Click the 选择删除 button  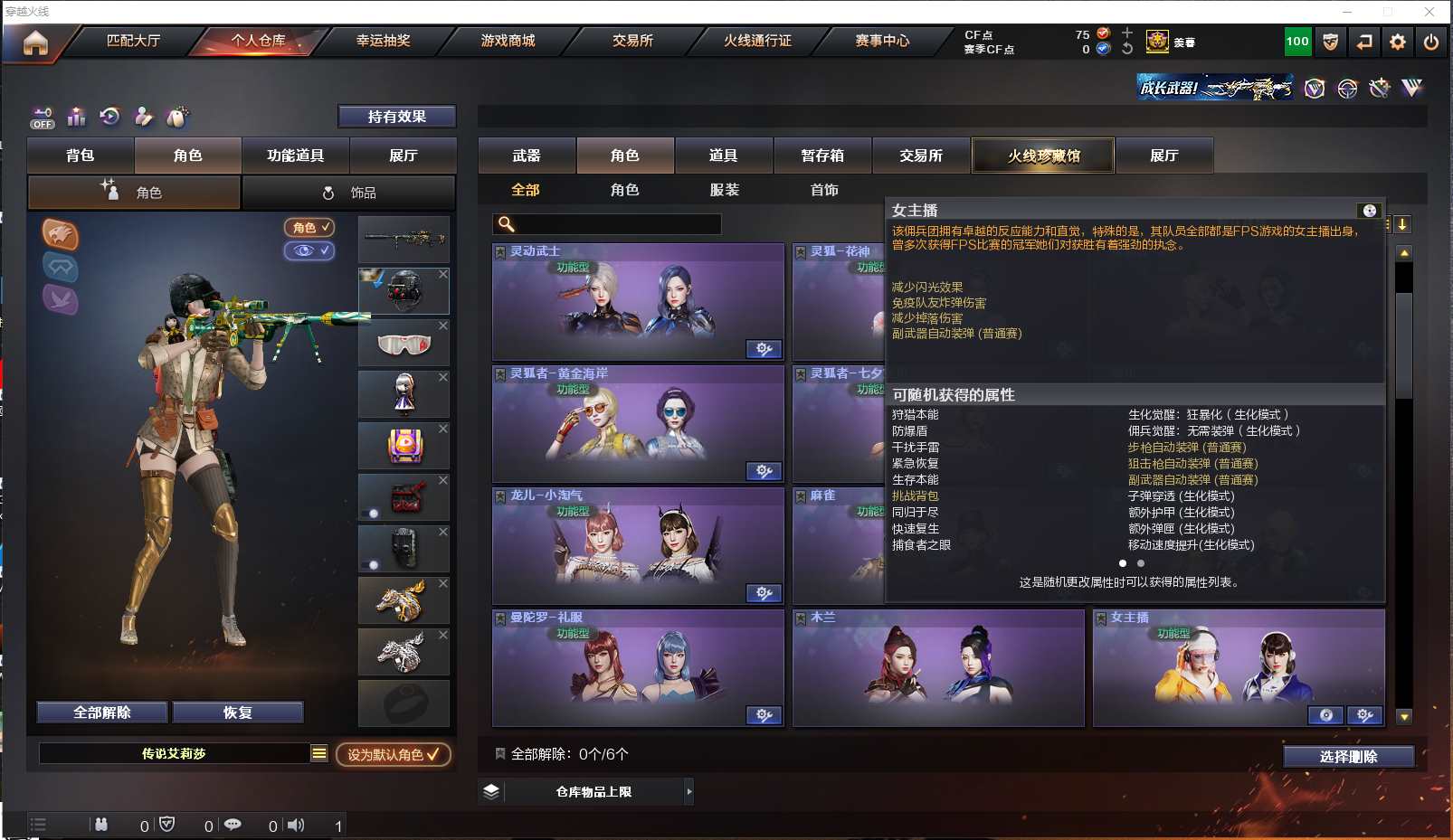click(x=1348, y=757)
